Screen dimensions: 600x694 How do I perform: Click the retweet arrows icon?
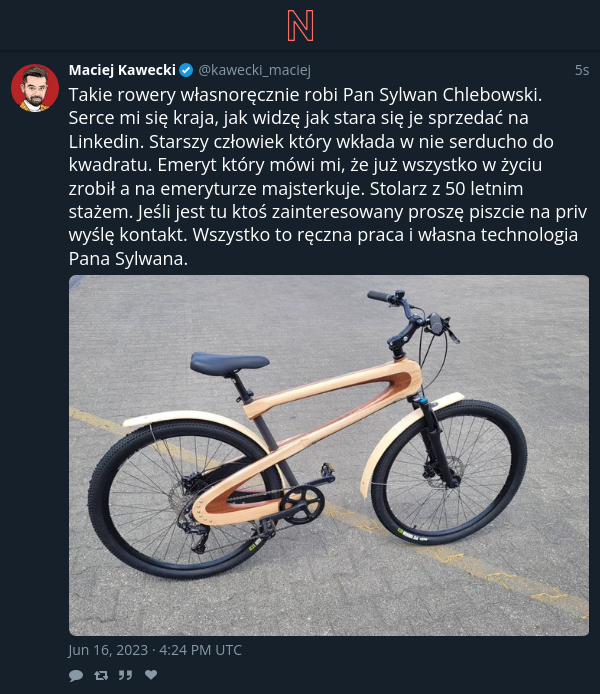coord(101,675)
